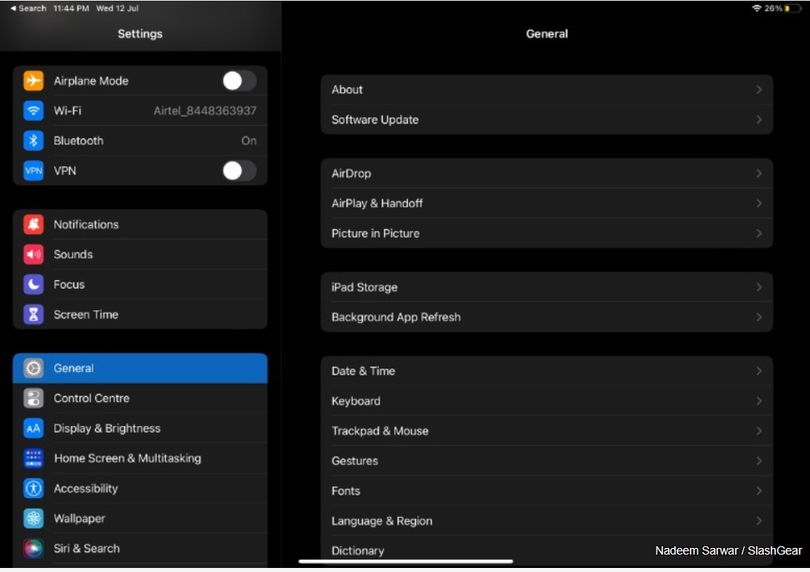This screenshot has height=572, width=810.
Task: Select Display & Brightness in sidebar
Action: click(x=140, y=428)
